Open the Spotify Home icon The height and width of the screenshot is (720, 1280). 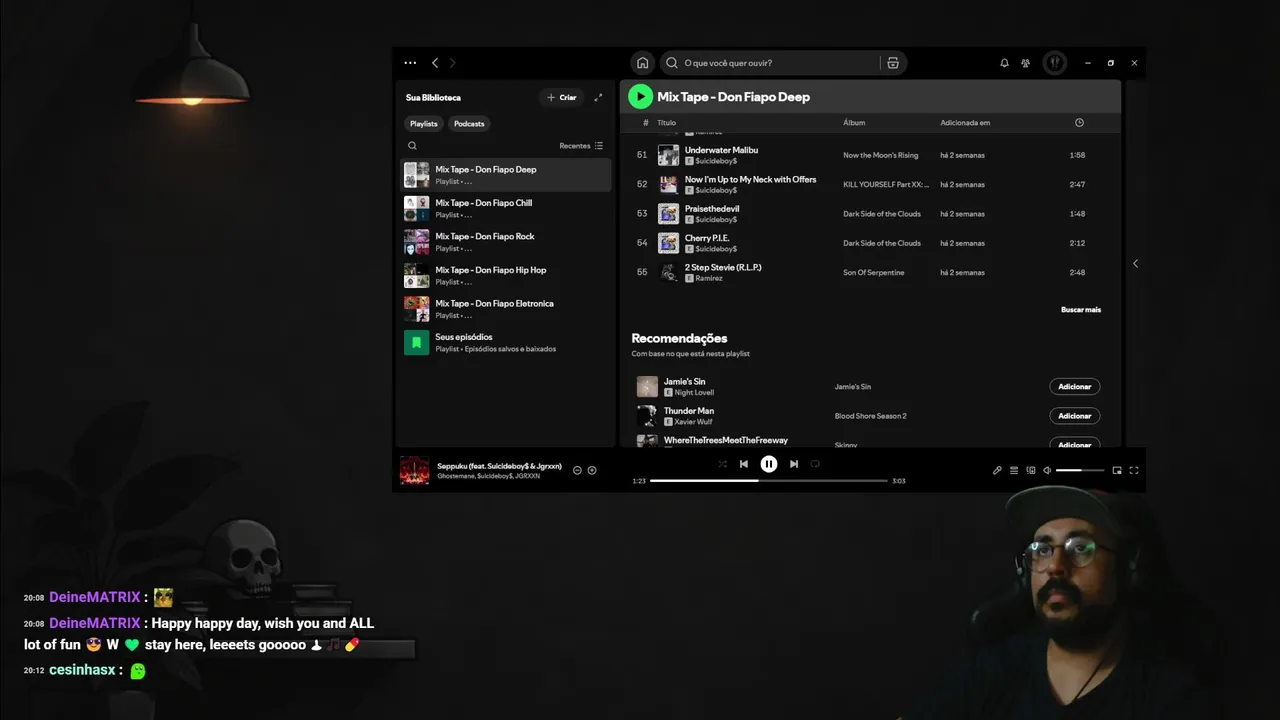tap(643, 63)
